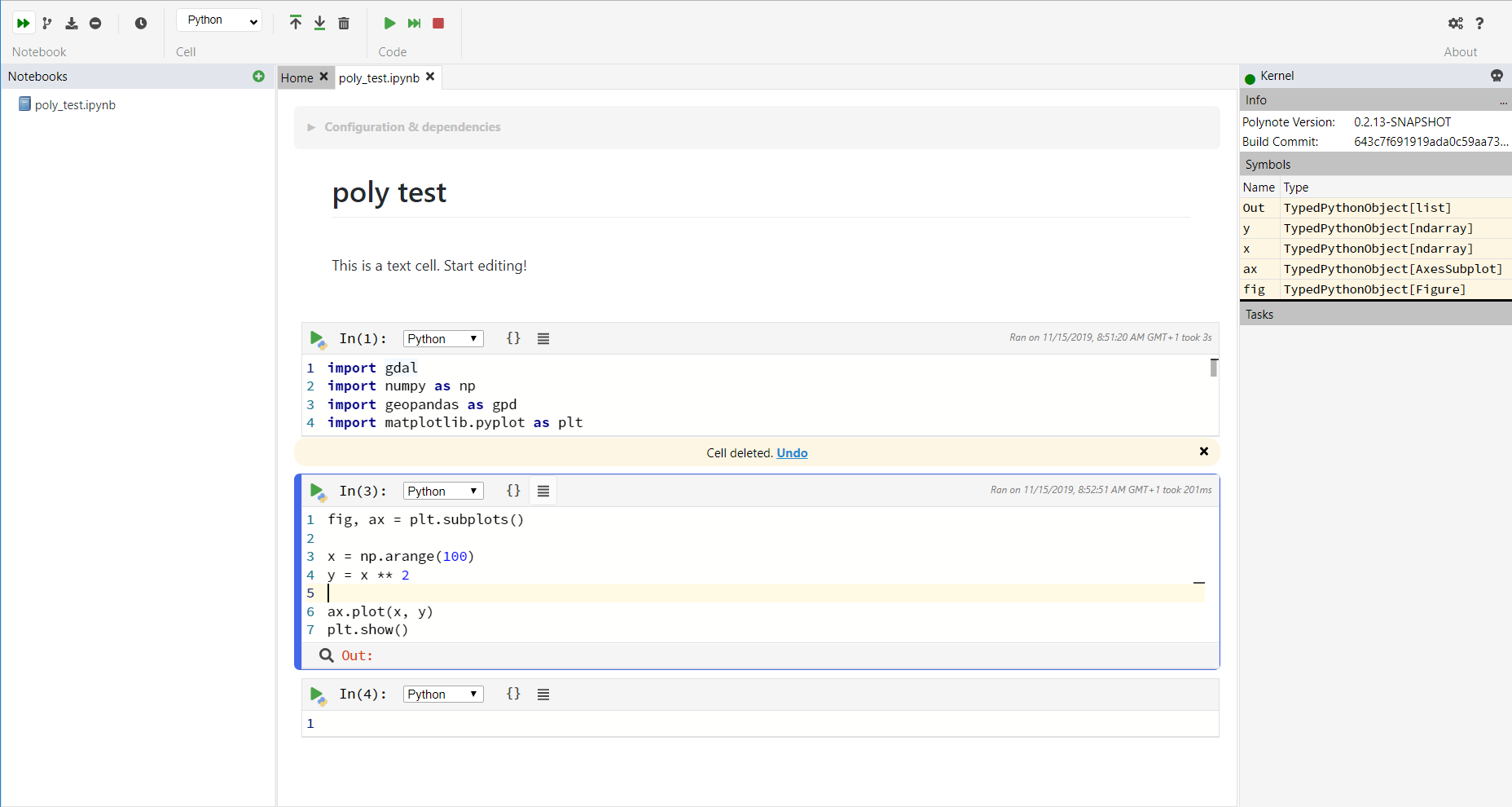This screenshot has width=1512, height=807.
Task: Open the notebook version history clock
Action: point(140,23)
